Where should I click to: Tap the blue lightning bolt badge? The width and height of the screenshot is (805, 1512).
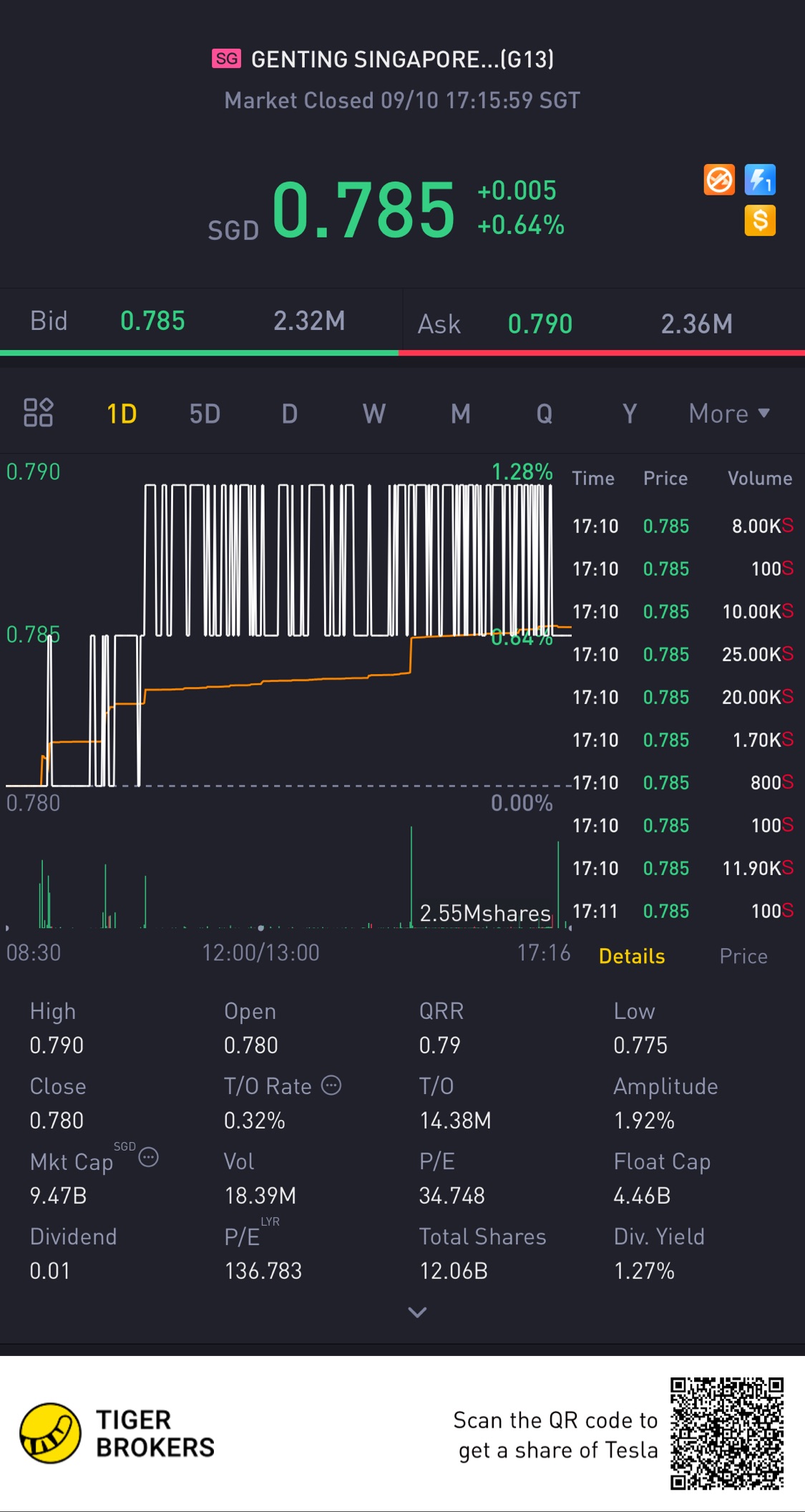[760, 180]
